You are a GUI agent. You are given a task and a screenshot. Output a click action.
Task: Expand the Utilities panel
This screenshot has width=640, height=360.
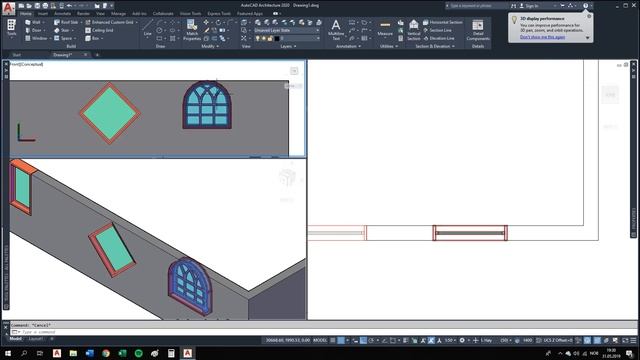coord(389,47)
